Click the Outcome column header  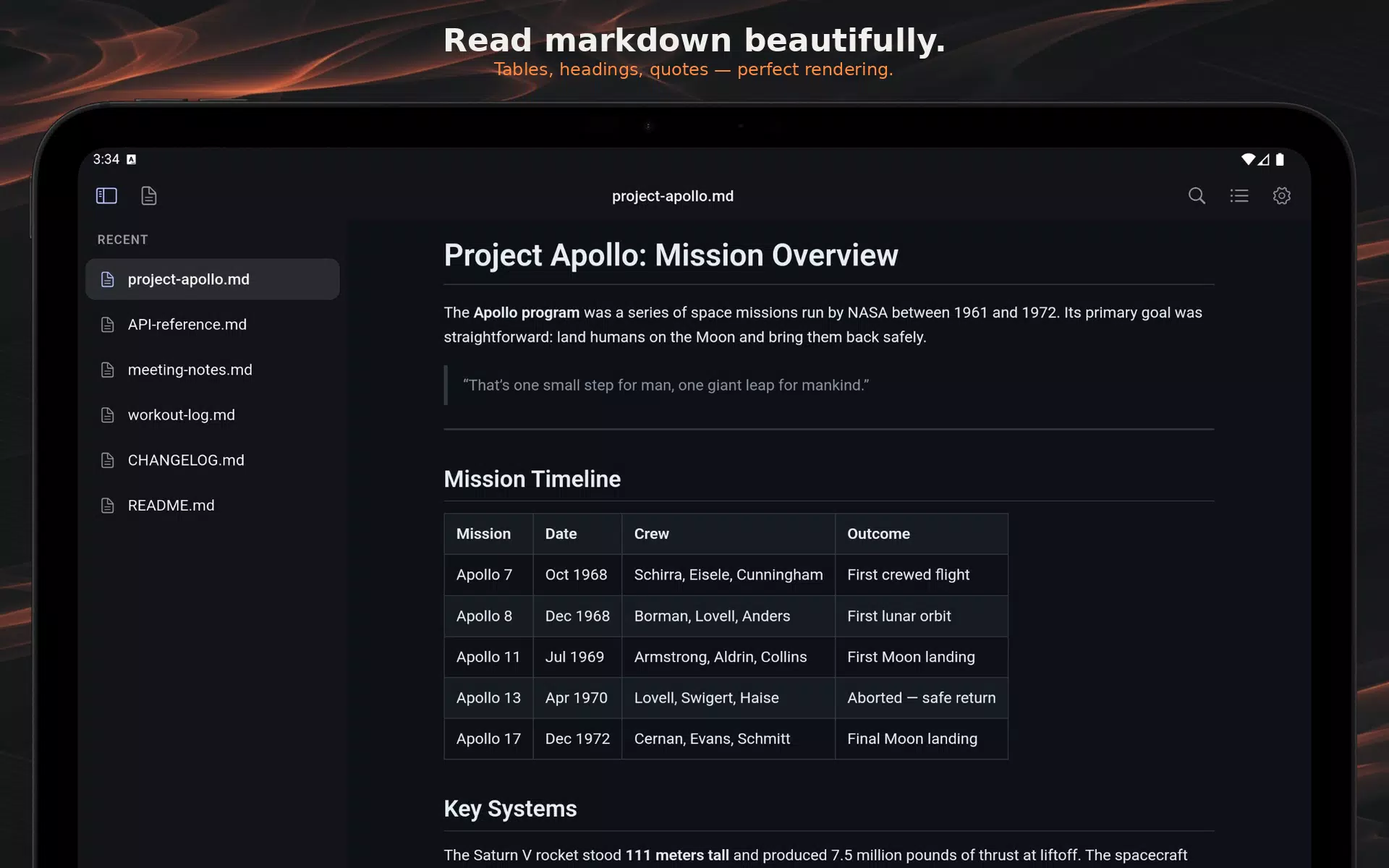922,534
